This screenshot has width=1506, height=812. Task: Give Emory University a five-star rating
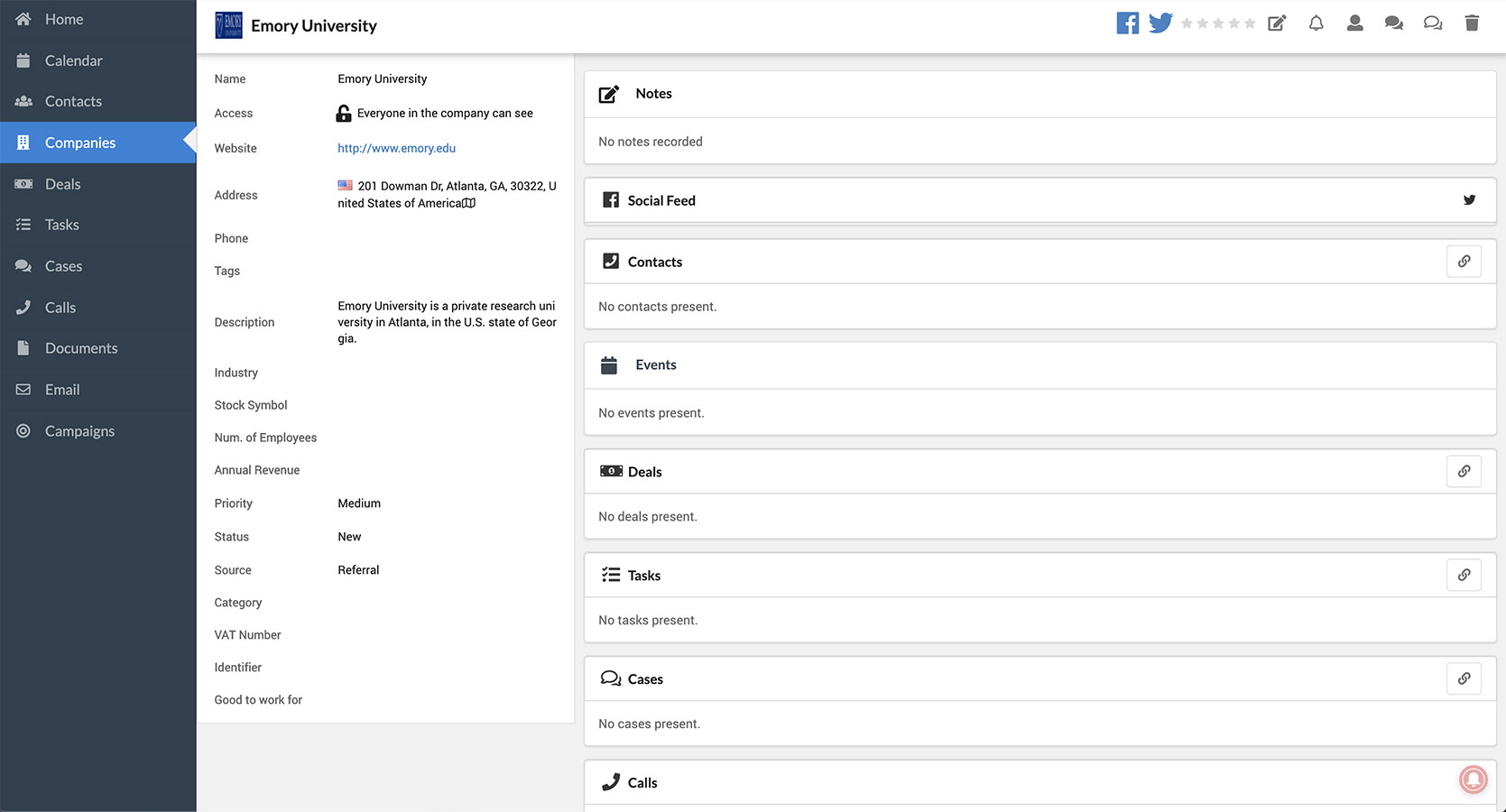click(x=1250, y=23)
